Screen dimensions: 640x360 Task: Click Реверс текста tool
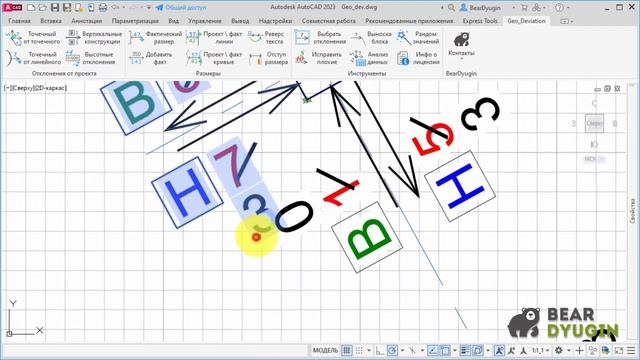(266, 38)
